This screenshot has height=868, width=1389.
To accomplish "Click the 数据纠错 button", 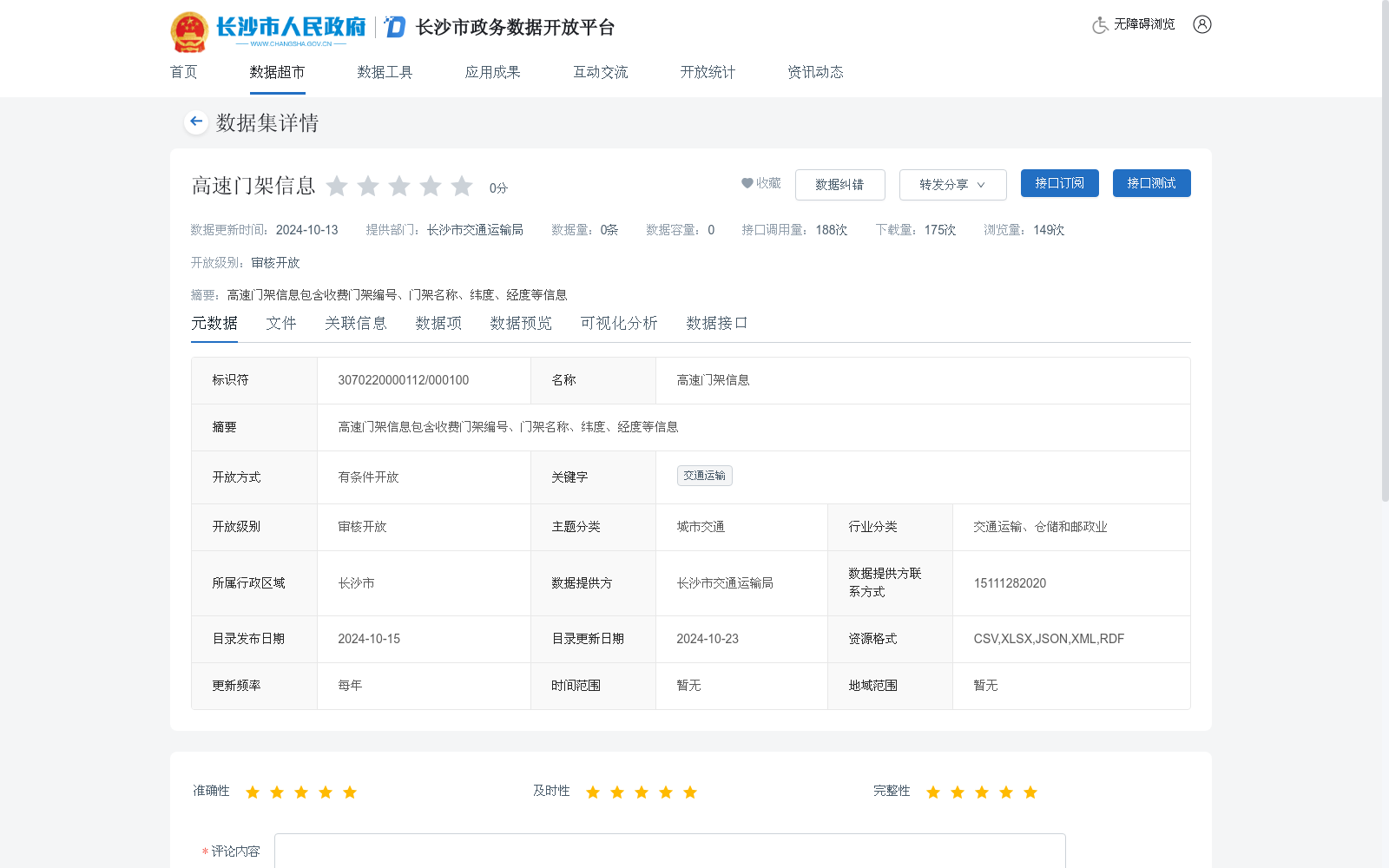I will [839, 184].
